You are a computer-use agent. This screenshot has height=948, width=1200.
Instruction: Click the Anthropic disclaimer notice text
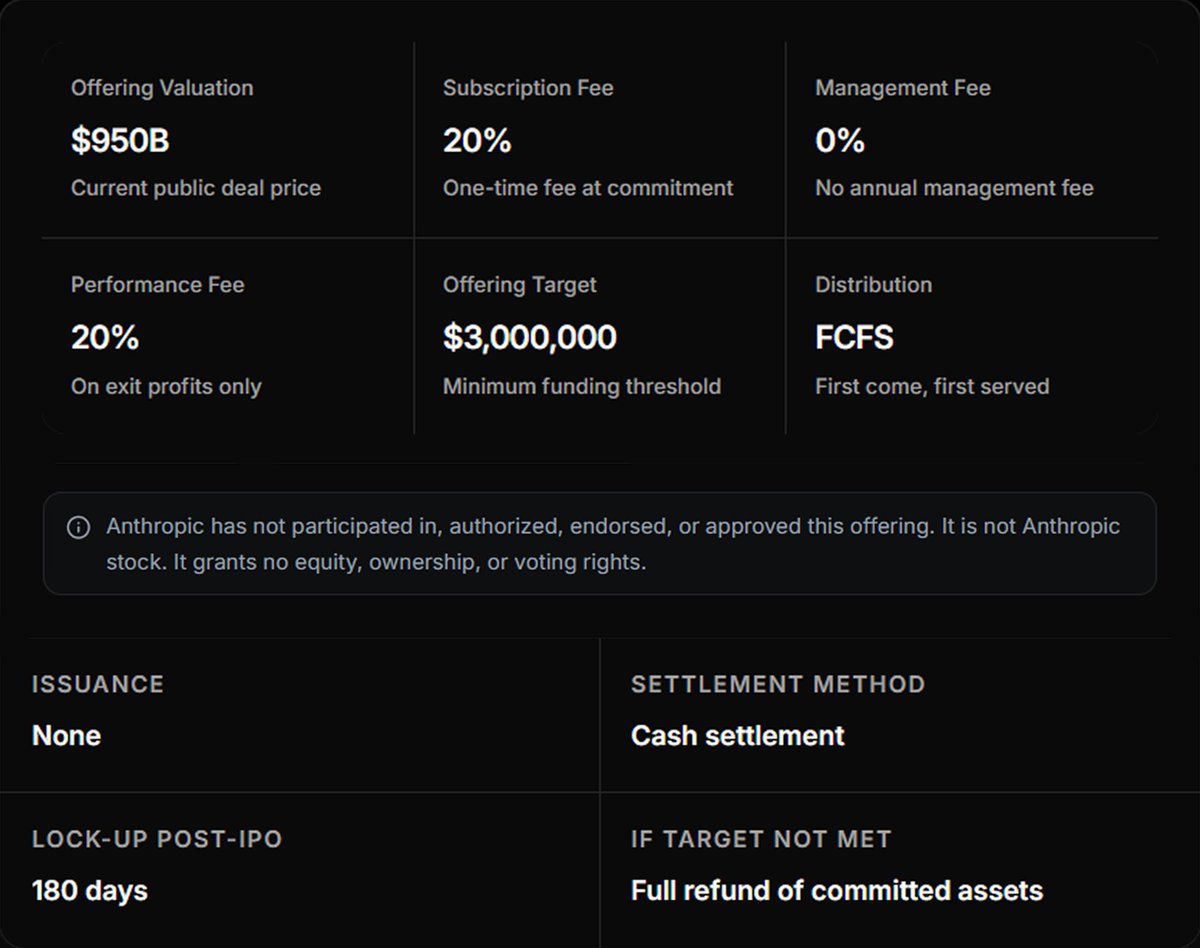point(613,544)
